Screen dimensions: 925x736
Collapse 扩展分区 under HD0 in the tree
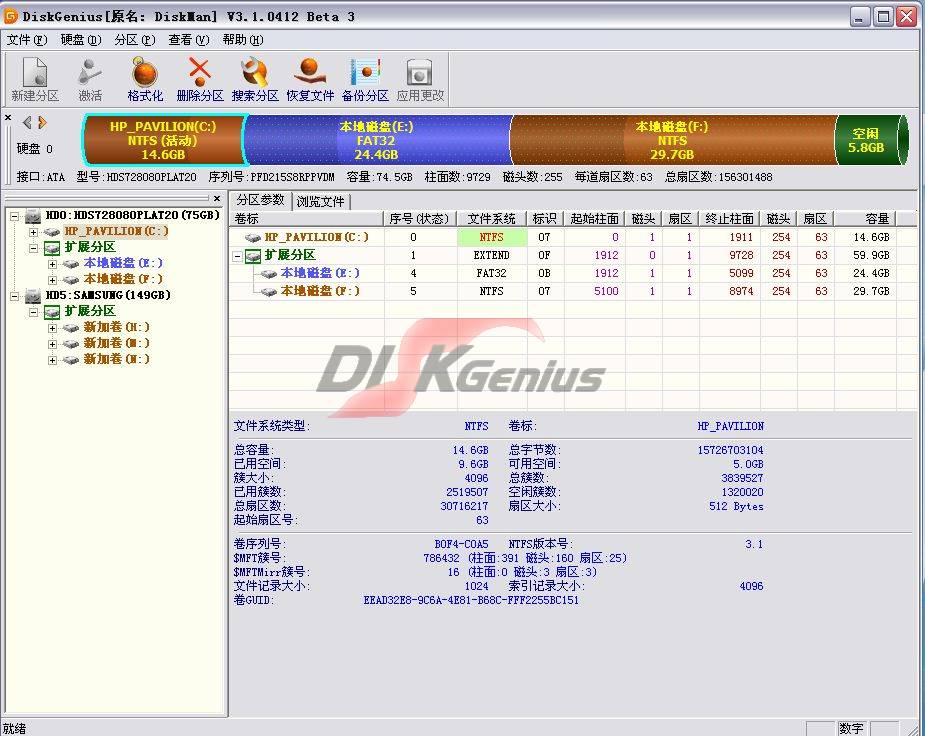tap(34, 248)
